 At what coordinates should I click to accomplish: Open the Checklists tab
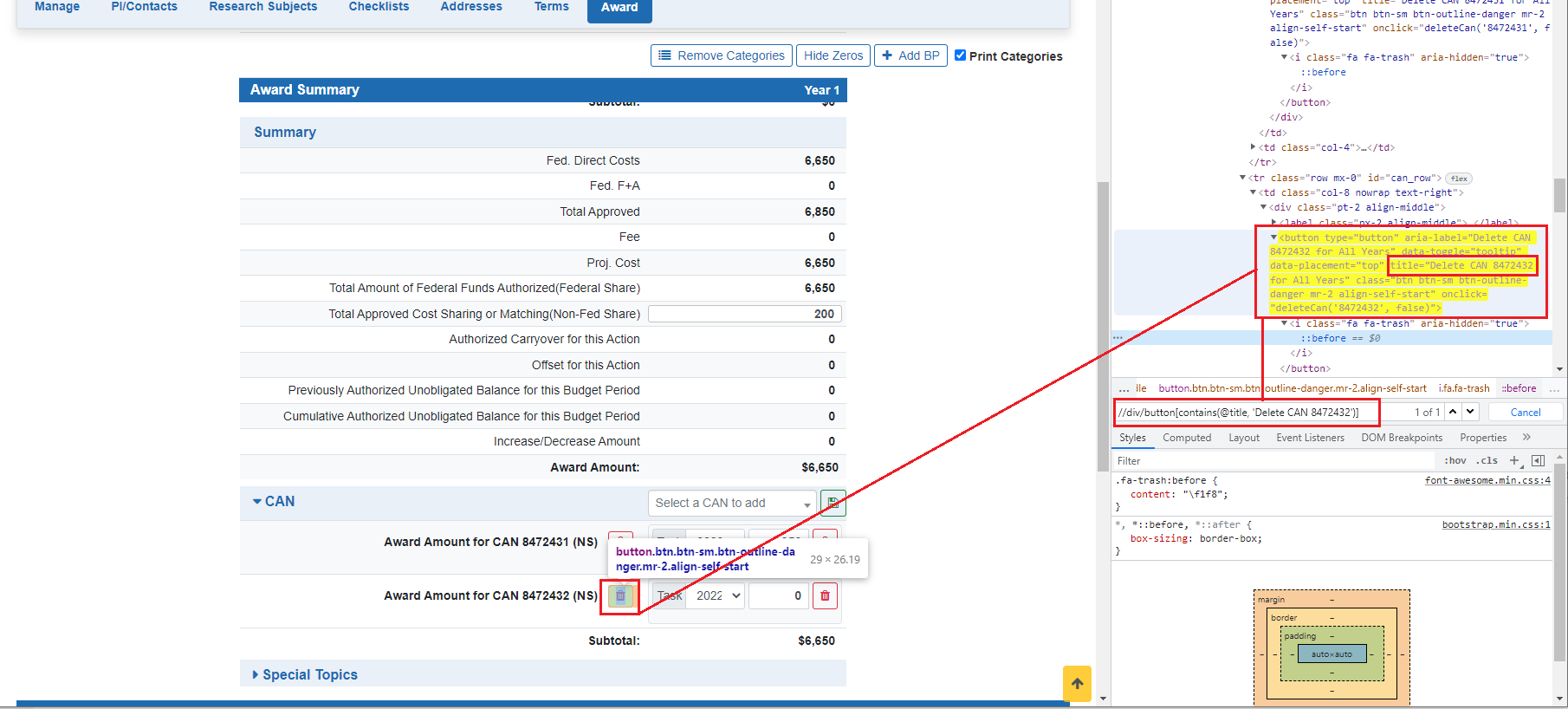tap(379, 7)
